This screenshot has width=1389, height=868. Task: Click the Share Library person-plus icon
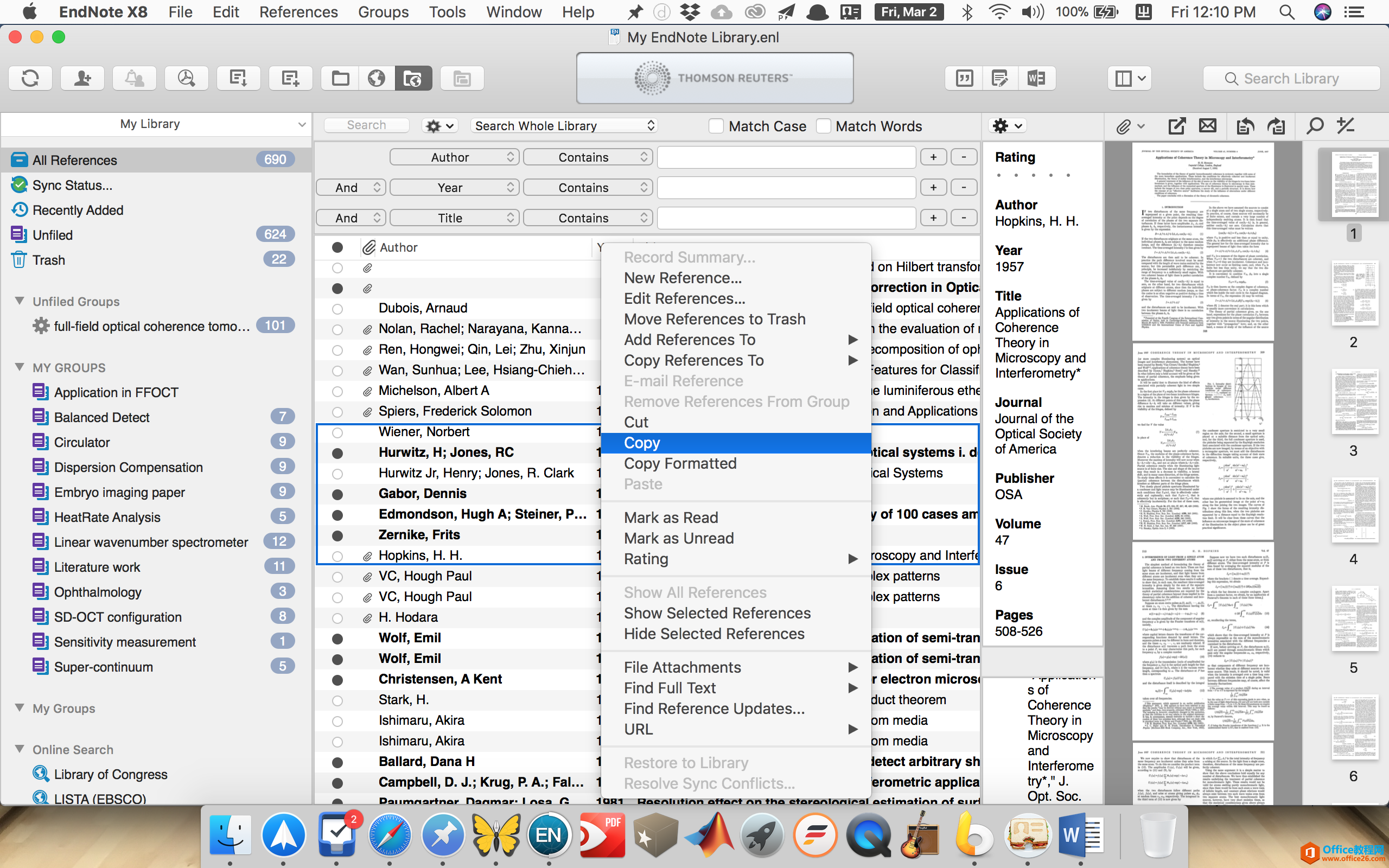coord(82,78)
